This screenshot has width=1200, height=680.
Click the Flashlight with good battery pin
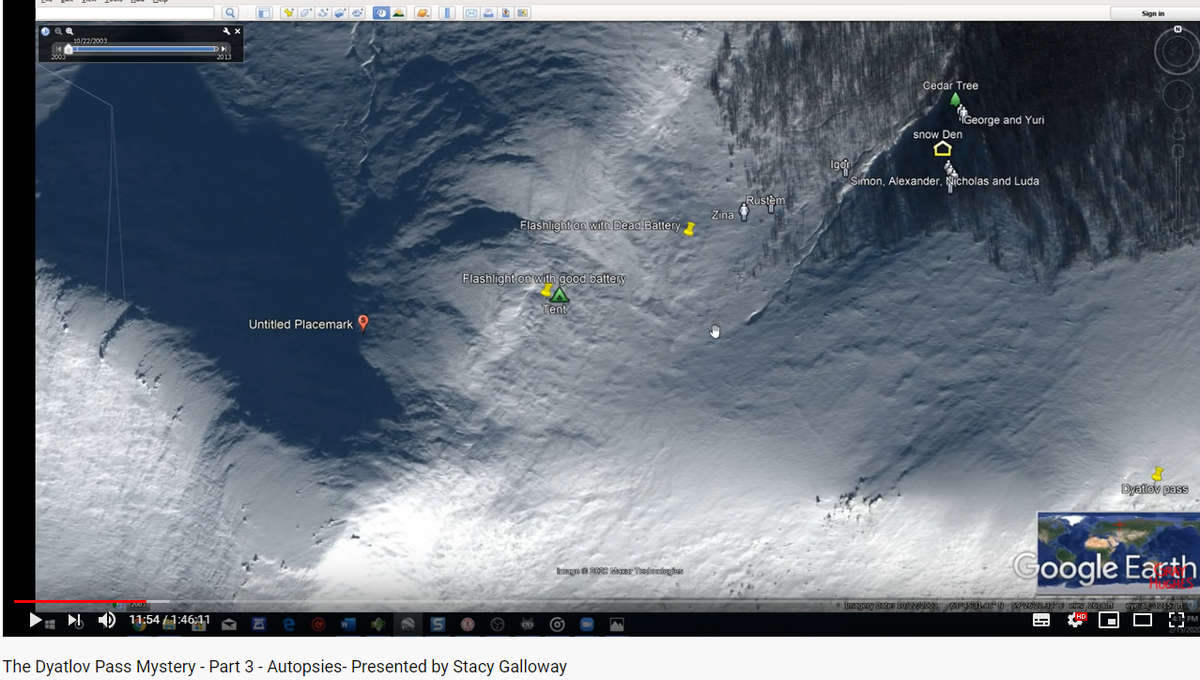click(546, 291)
